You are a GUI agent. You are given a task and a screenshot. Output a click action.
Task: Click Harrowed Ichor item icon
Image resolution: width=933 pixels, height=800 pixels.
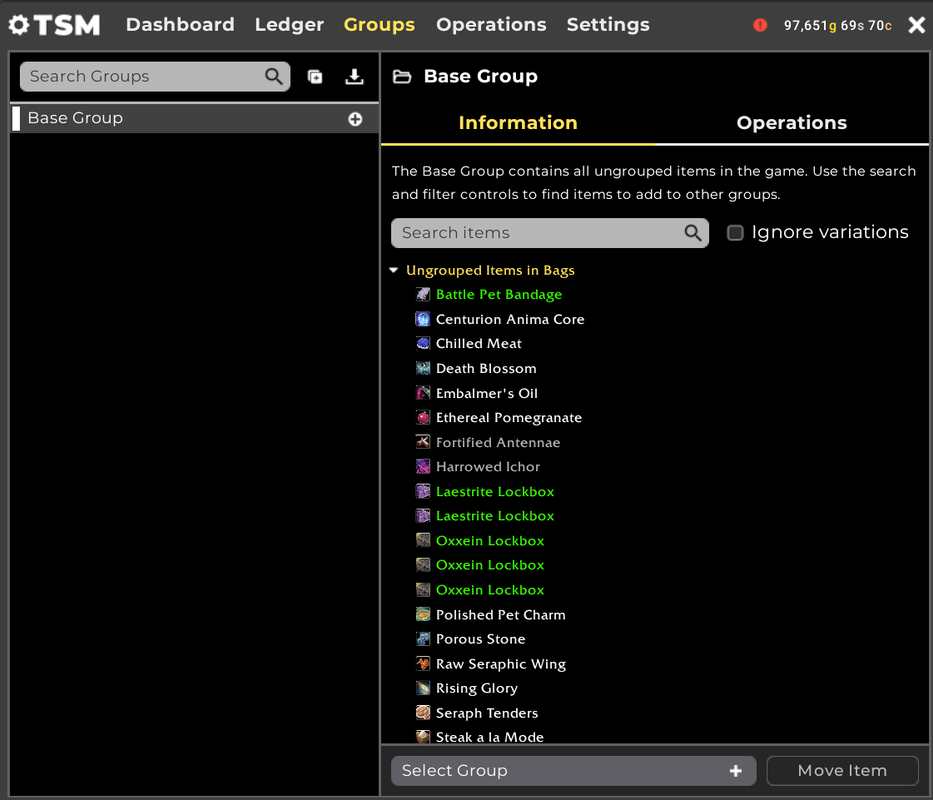point(423,467)
